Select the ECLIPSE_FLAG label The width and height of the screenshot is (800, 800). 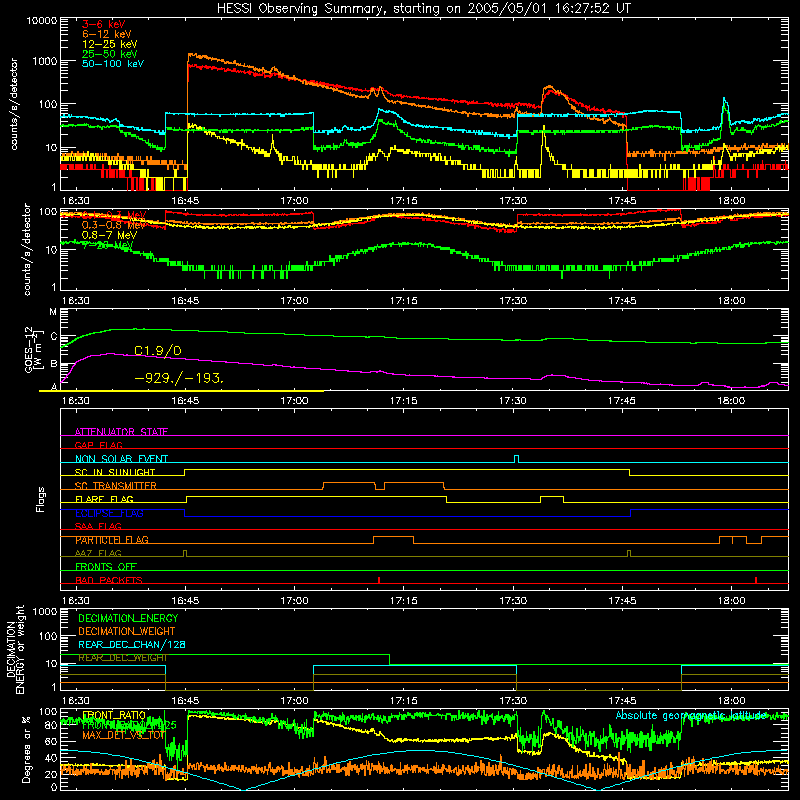coord(109,513)
